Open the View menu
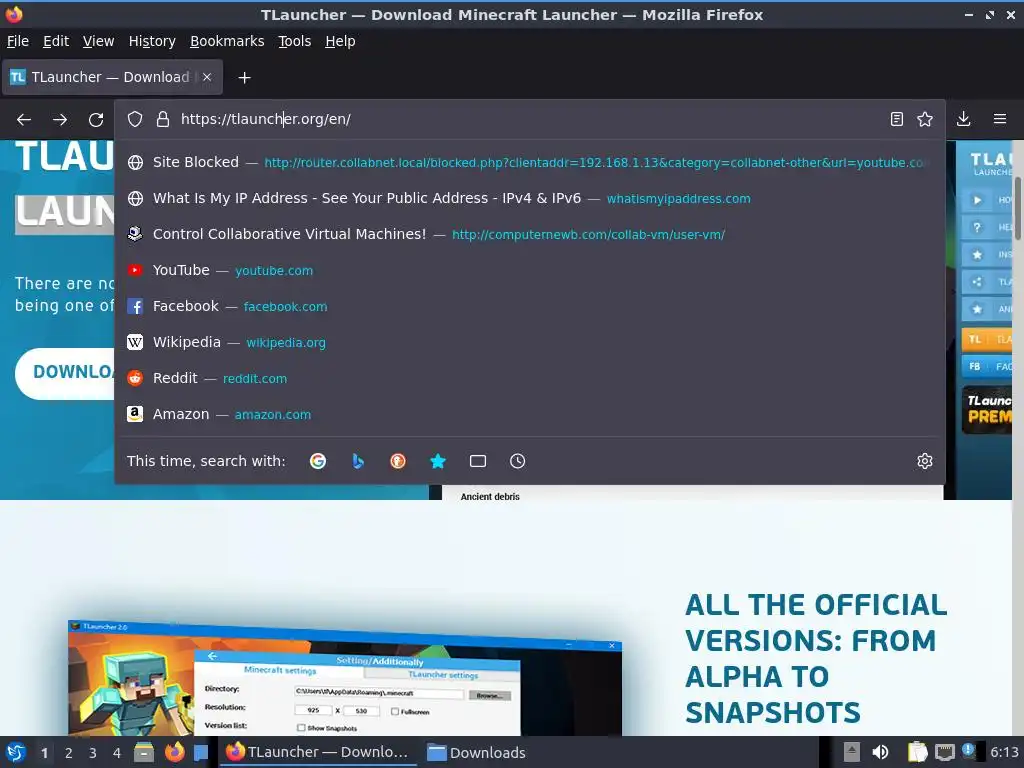Image resolution: width=1024 pixels, height=768 pixels. pos(99,41)
